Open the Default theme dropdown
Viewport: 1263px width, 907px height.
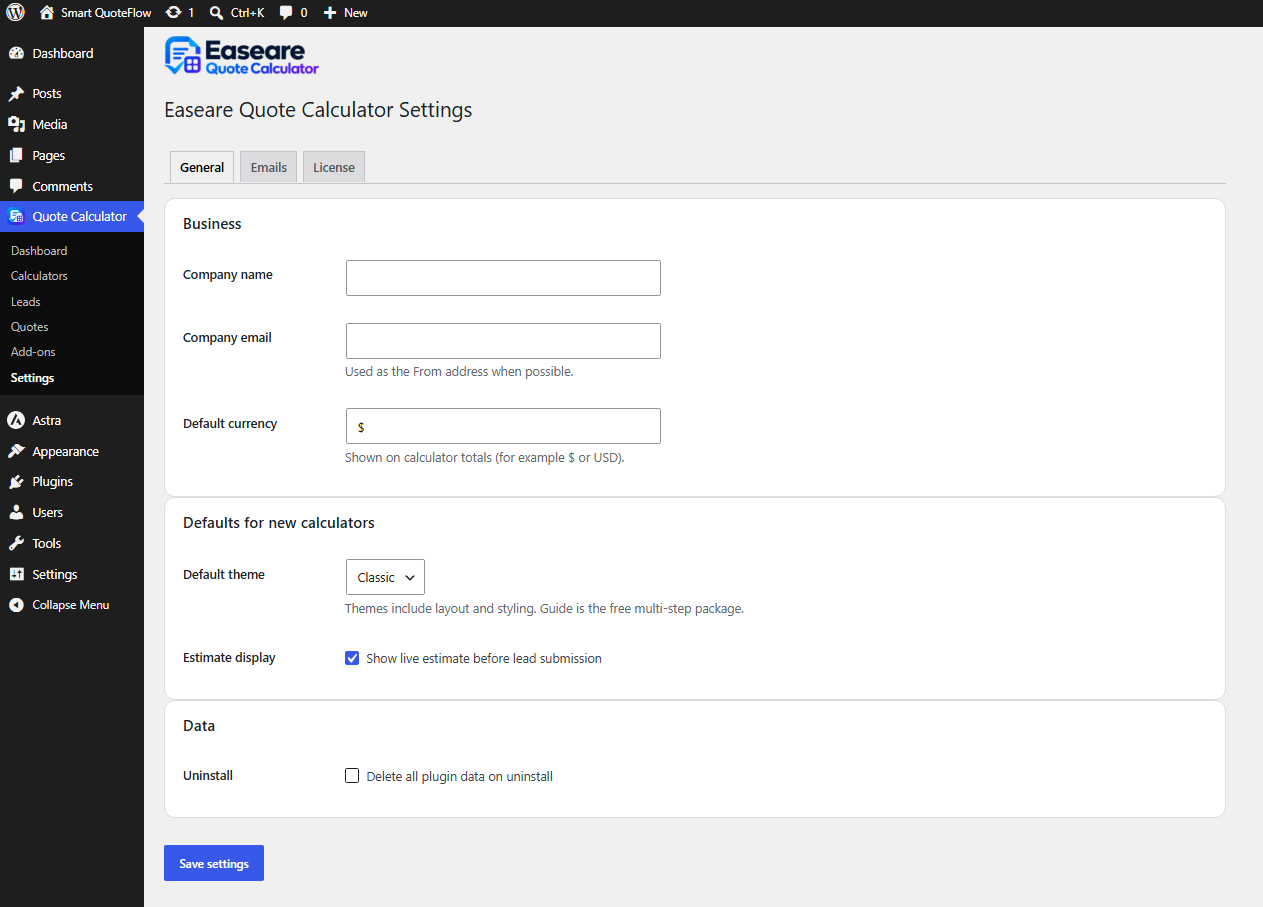385,577
